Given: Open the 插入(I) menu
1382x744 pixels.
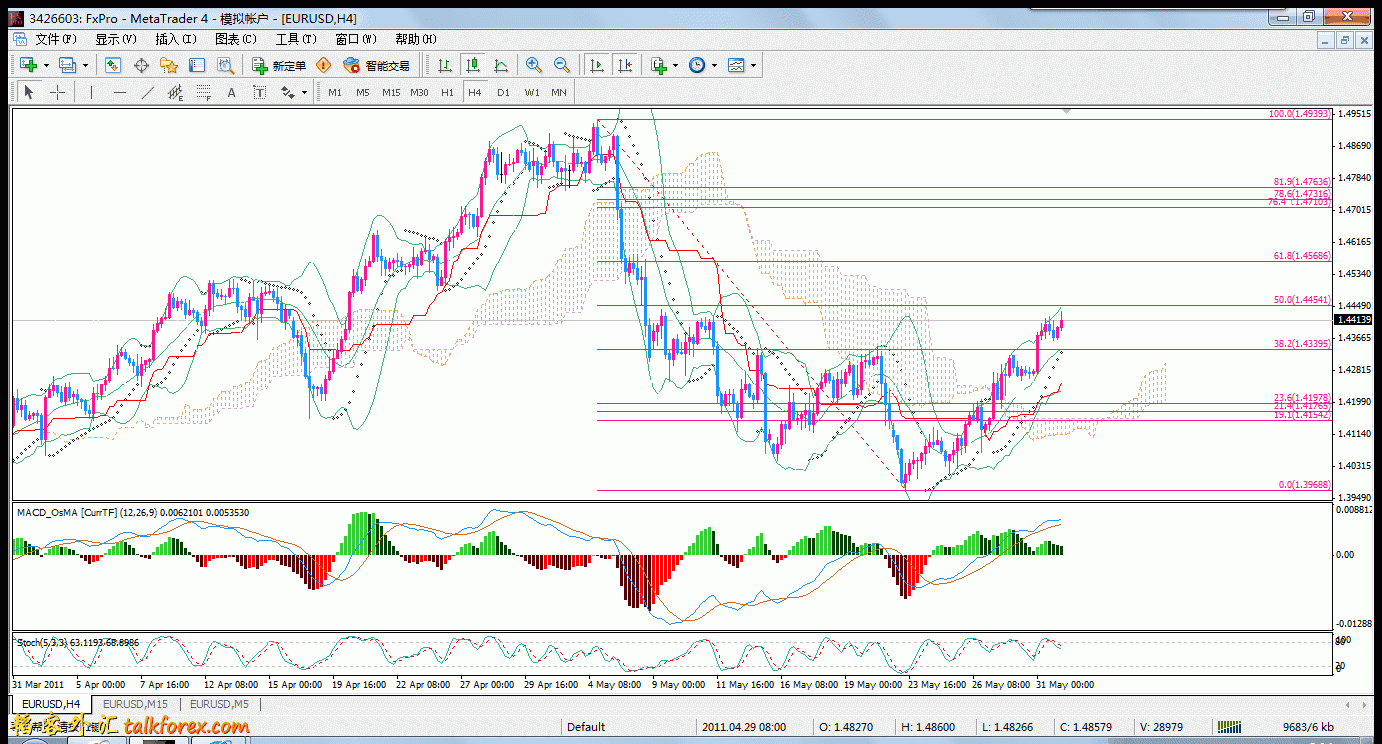Looking at the screenshot, I should click(176, 39).
